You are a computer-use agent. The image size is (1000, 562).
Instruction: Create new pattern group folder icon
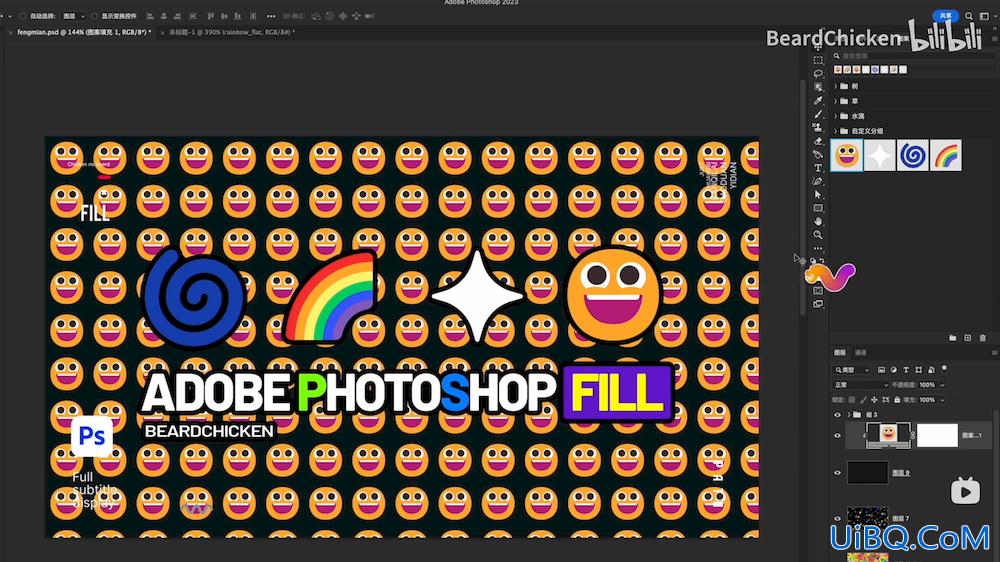952,337
